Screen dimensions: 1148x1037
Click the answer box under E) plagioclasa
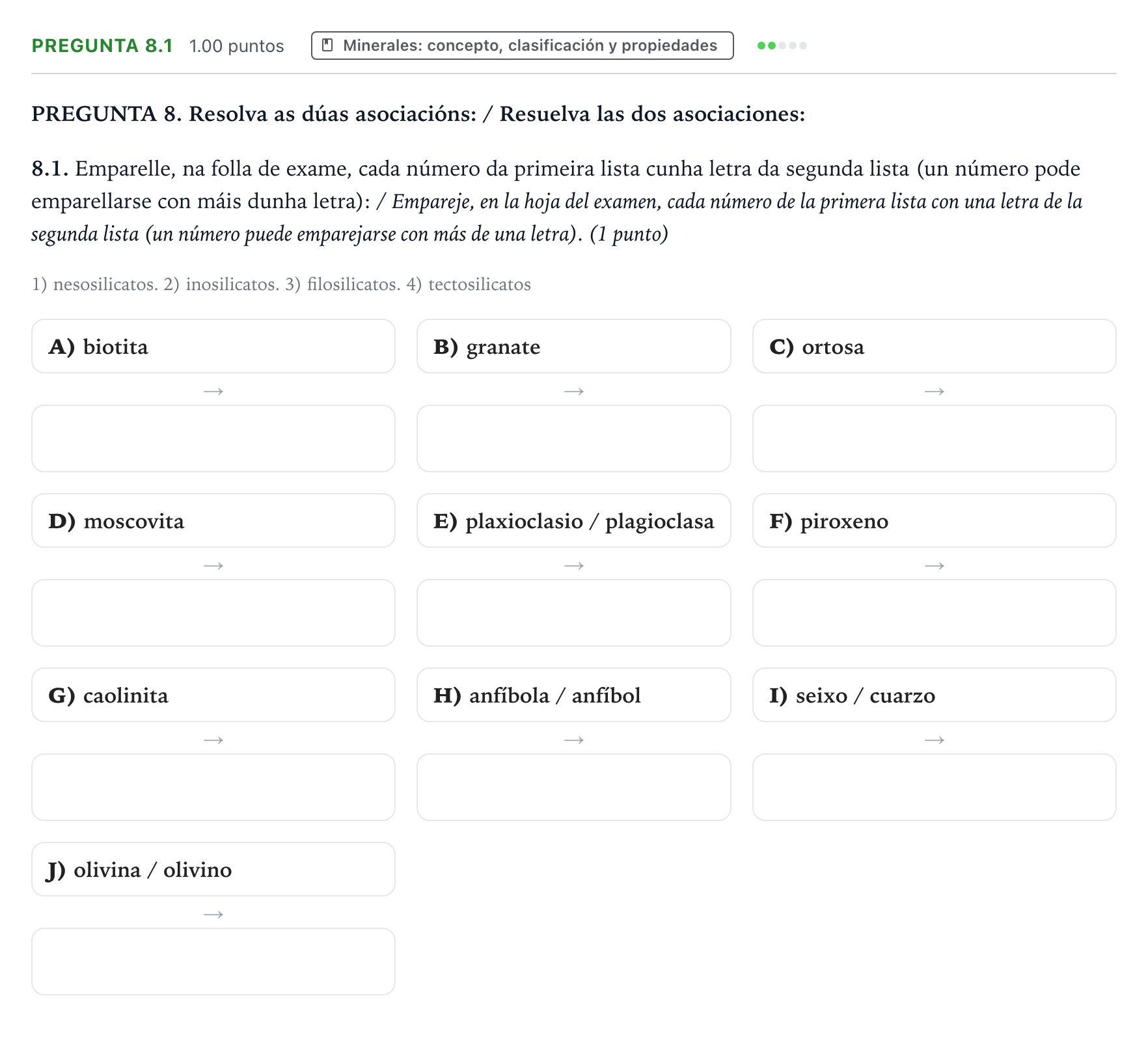pyautogui.click(x=573, y=613)
